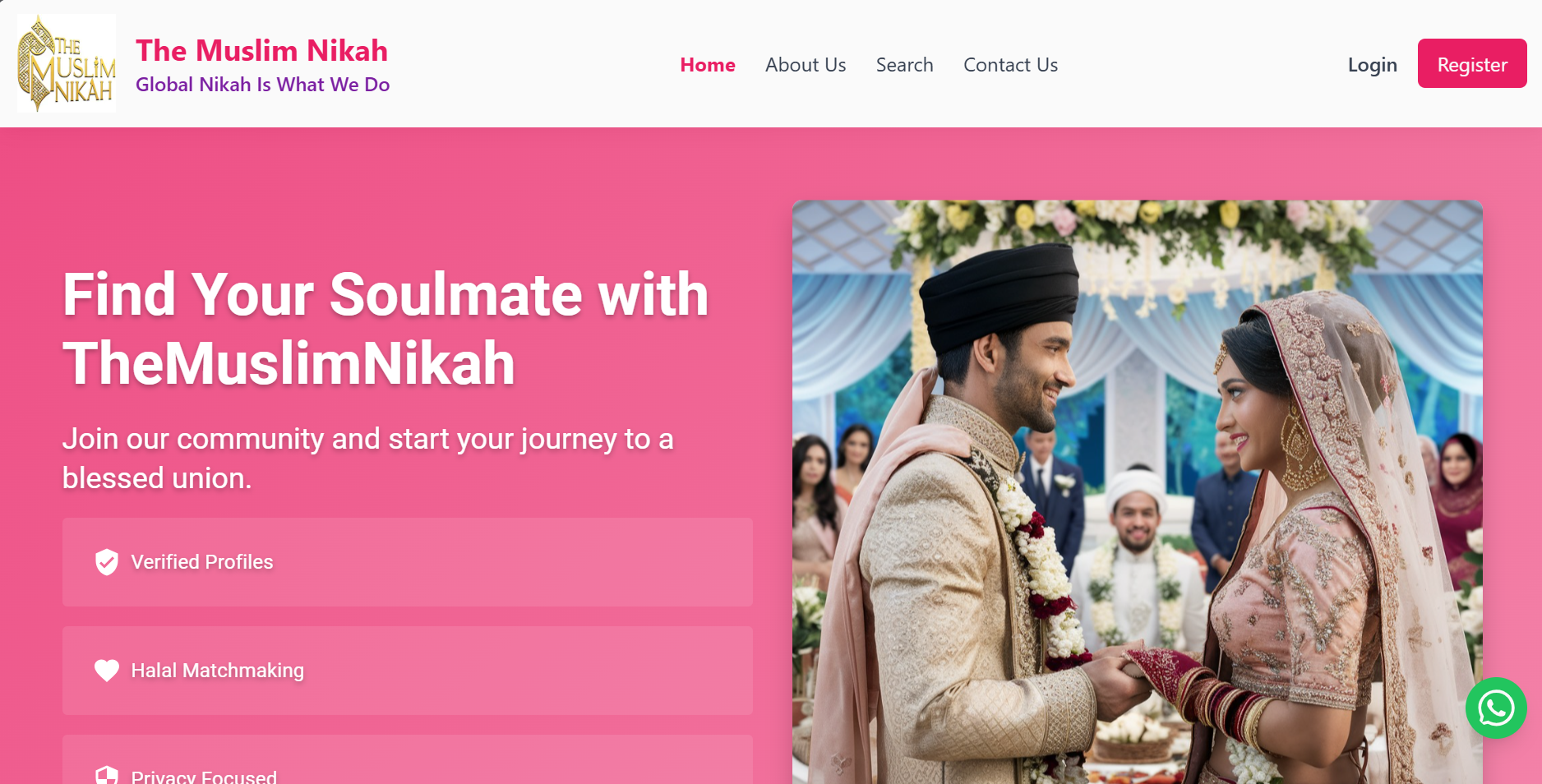Open the About Us page

(806, 65)
